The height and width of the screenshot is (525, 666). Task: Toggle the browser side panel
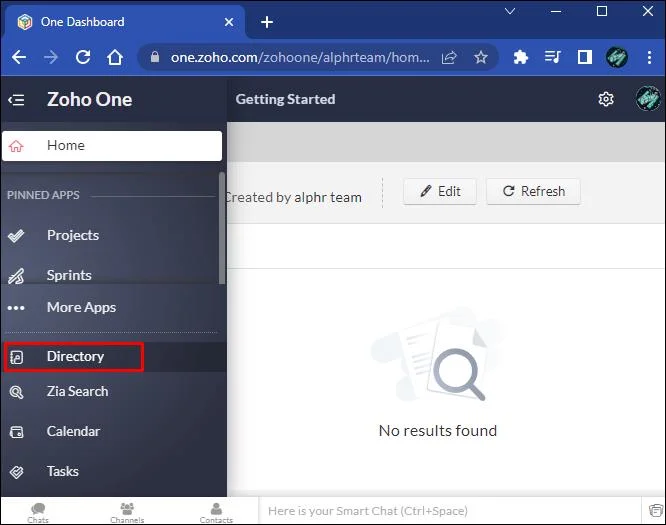point(584,57)
